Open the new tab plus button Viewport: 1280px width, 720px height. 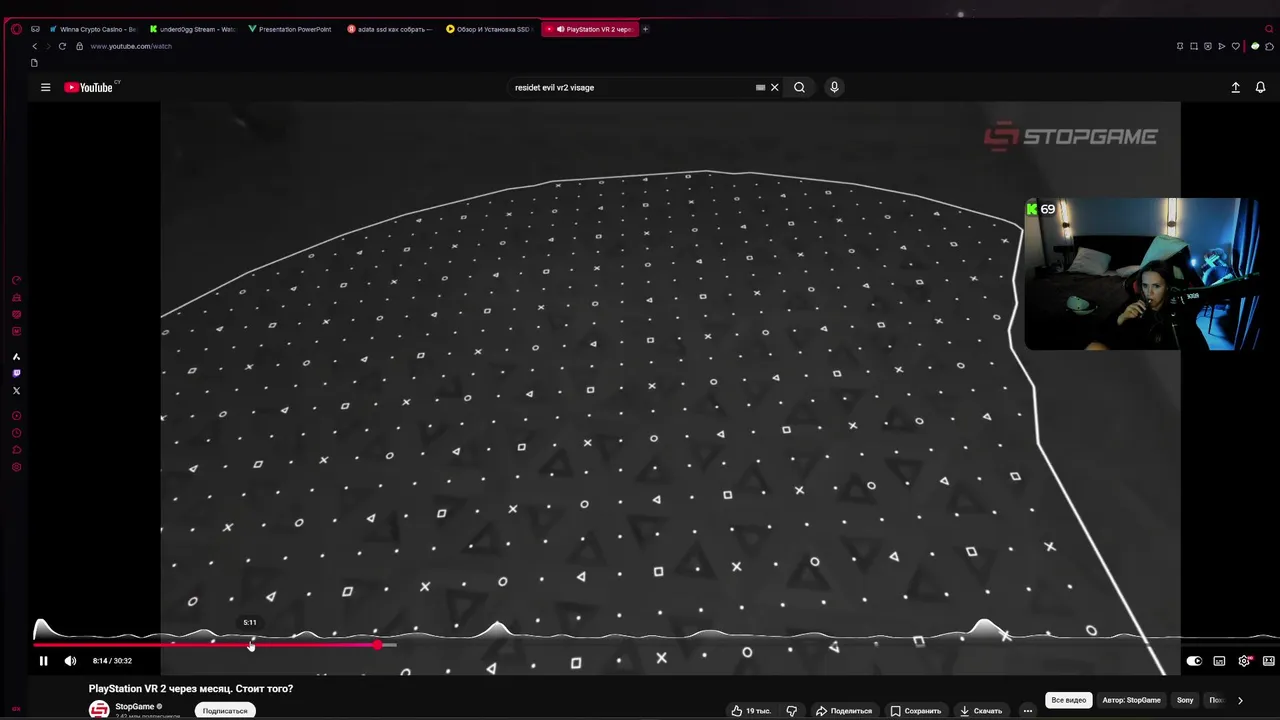click(x=645, y=29)
